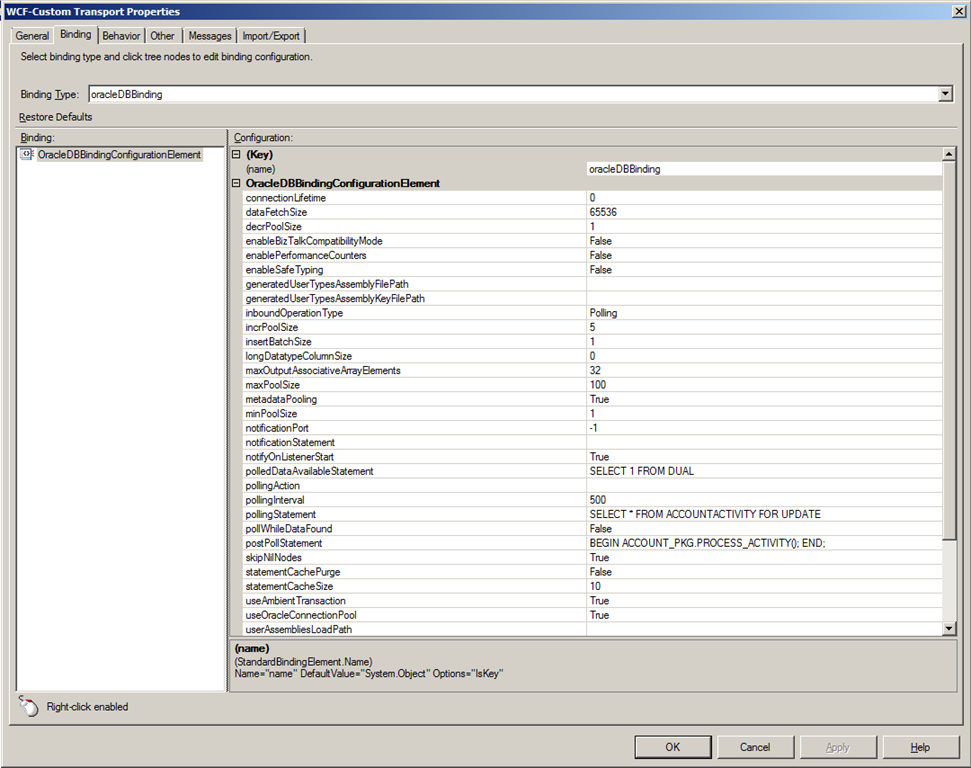
Task: Click the inboundOperationType value Polling
Action: [x=764, y=313]
